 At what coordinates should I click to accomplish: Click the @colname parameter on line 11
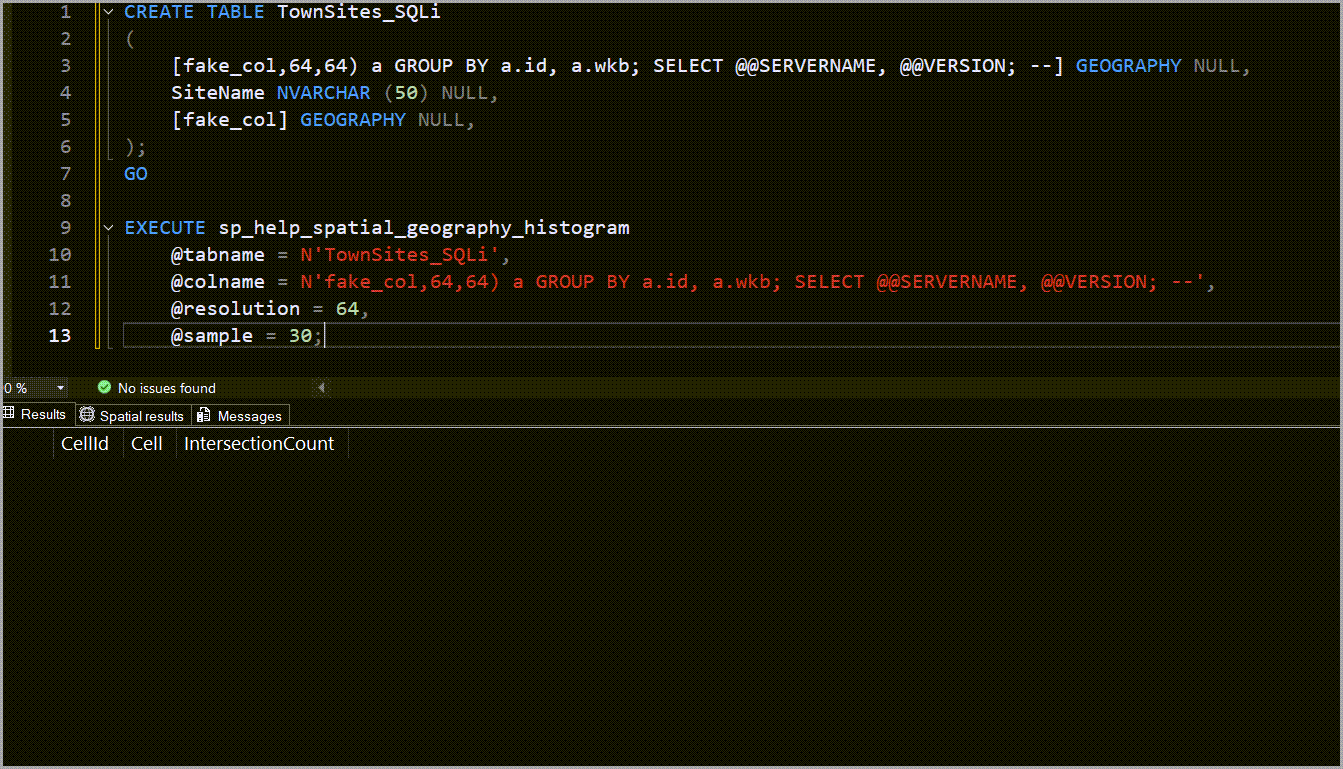point(218,282)
